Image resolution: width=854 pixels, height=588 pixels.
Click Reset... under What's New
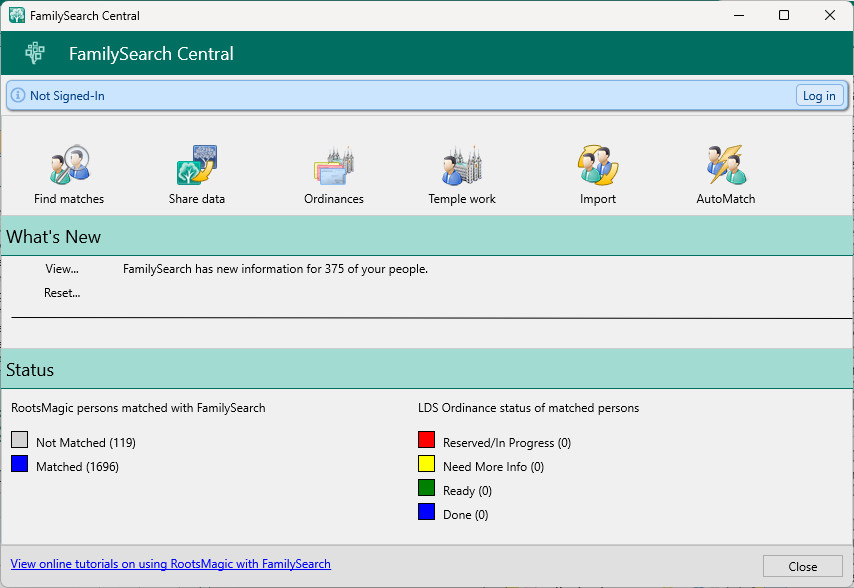point(62,293)
